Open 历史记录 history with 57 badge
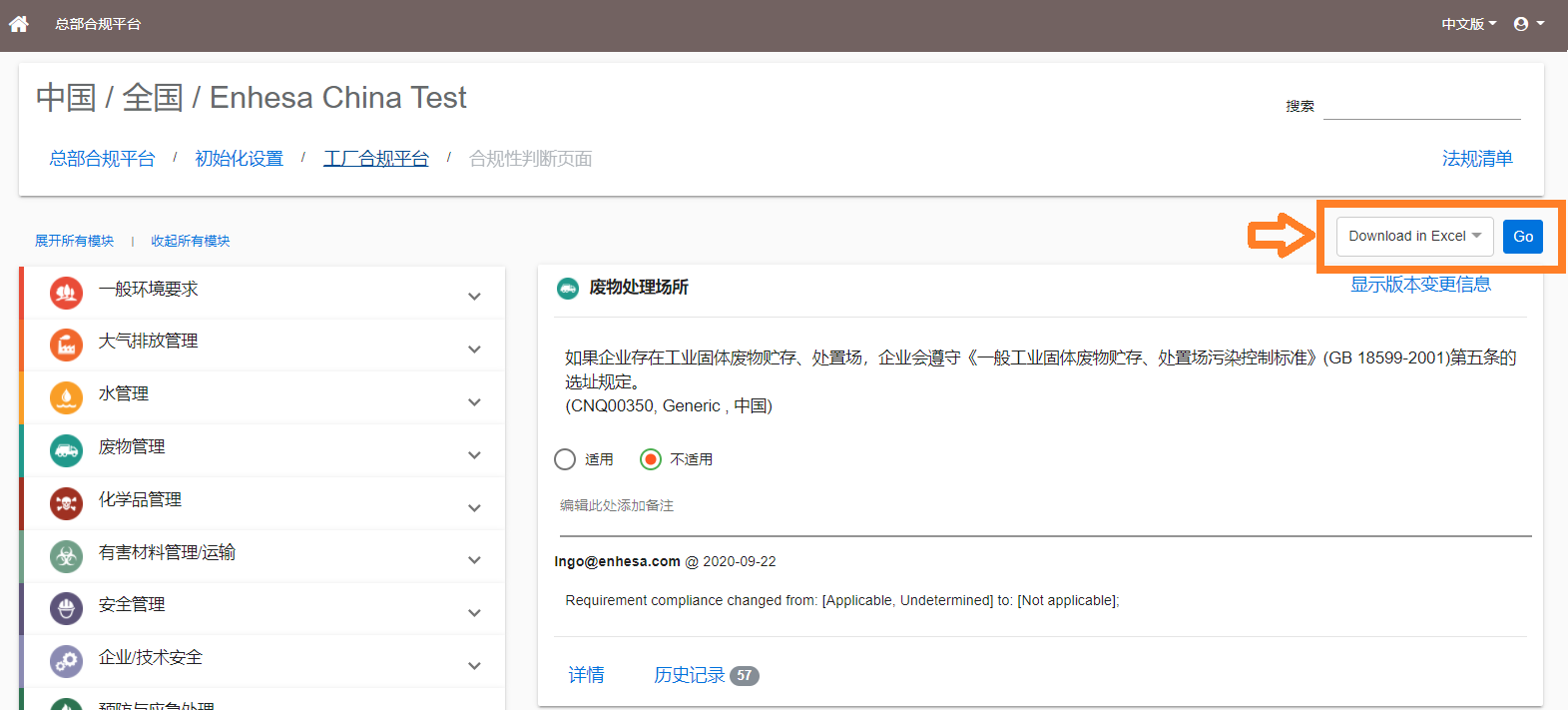The image size is (1568, 710). 706,675
